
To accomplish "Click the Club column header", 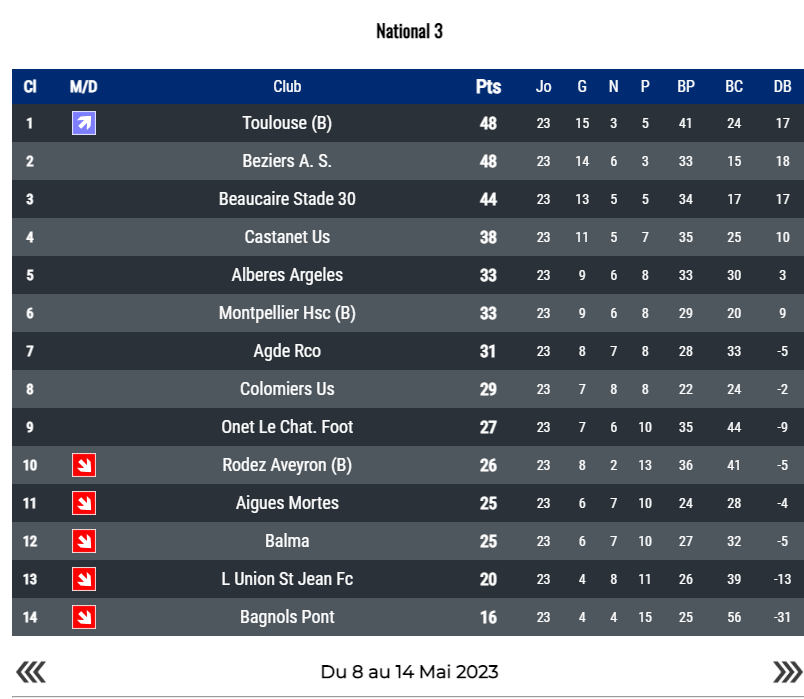I will tap(287, 87).
